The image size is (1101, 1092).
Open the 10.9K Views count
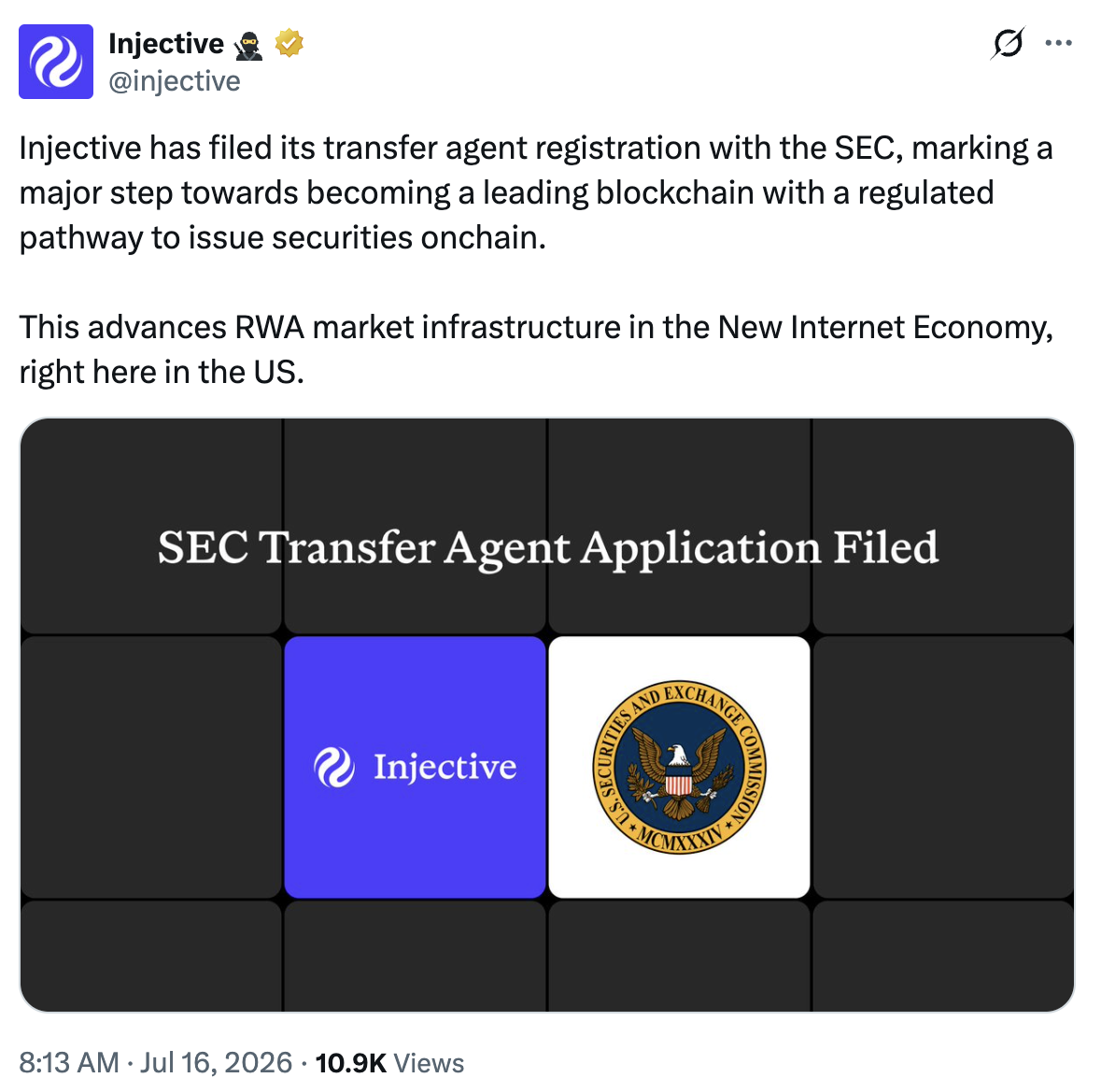tap(389, 1062)
